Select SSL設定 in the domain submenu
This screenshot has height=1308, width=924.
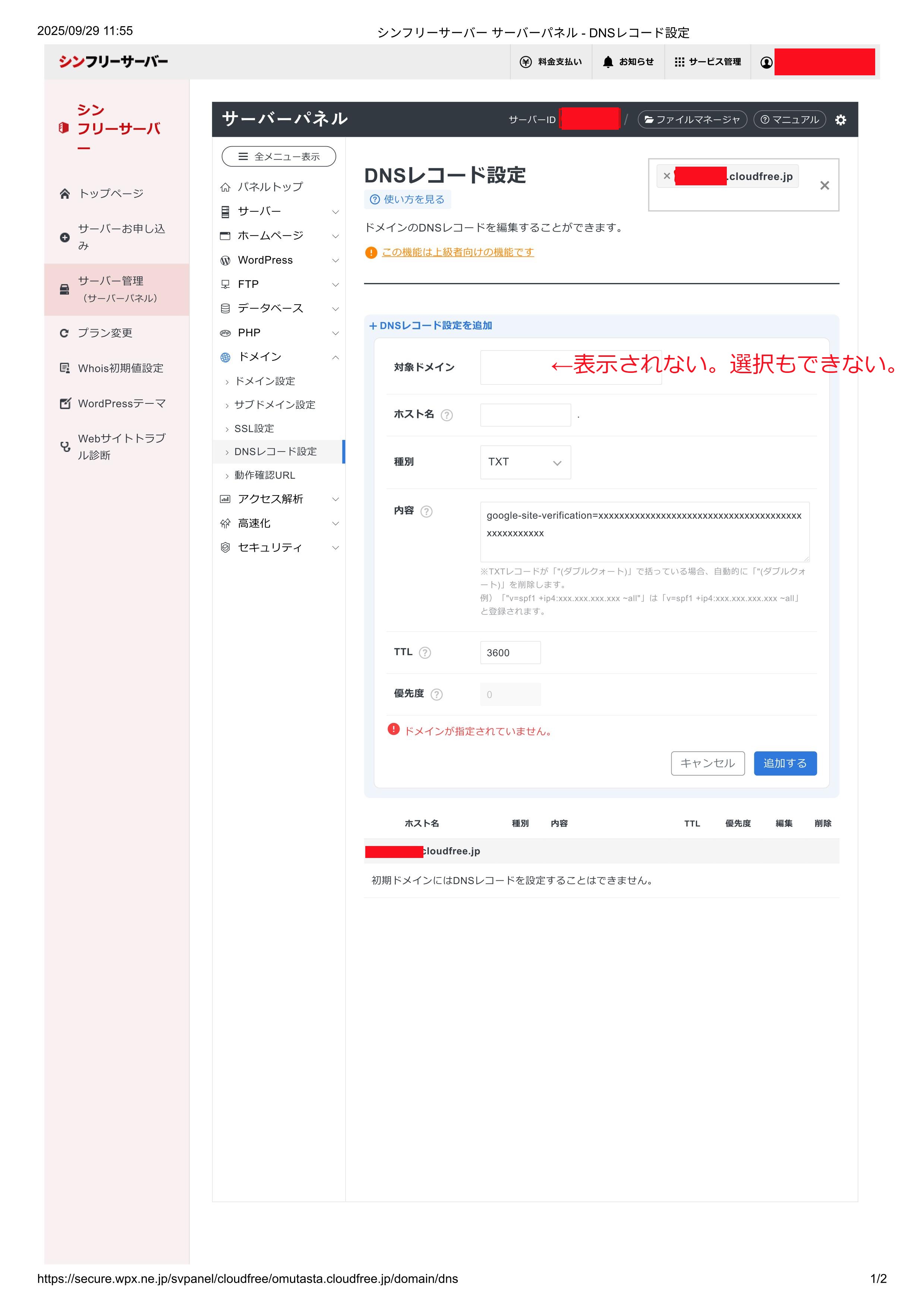click(x=254, y=428)
